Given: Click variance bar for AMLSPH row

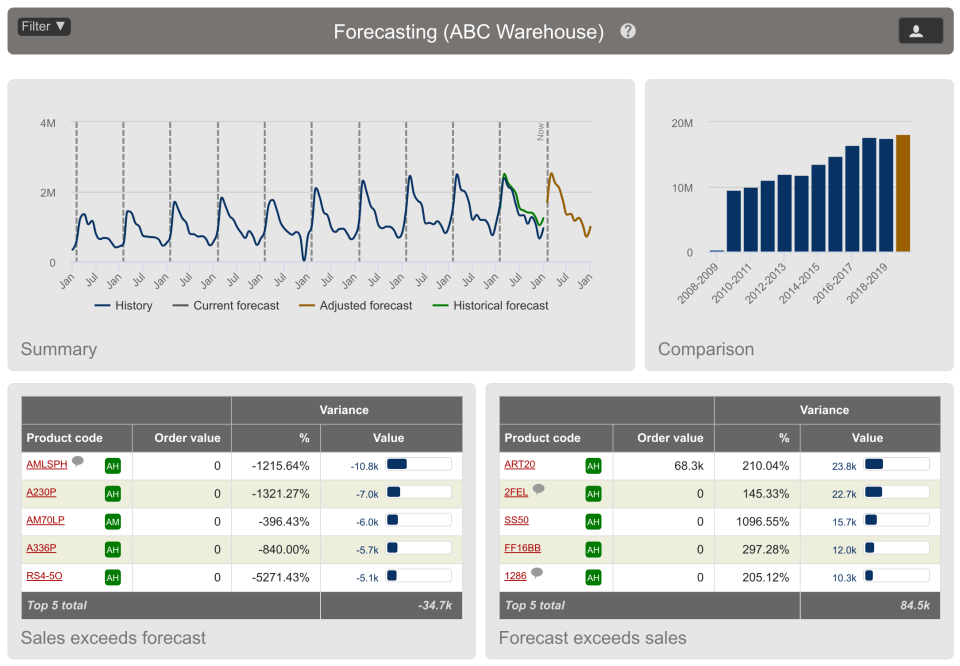Looking at the screenshot, I should coord(419,464).
